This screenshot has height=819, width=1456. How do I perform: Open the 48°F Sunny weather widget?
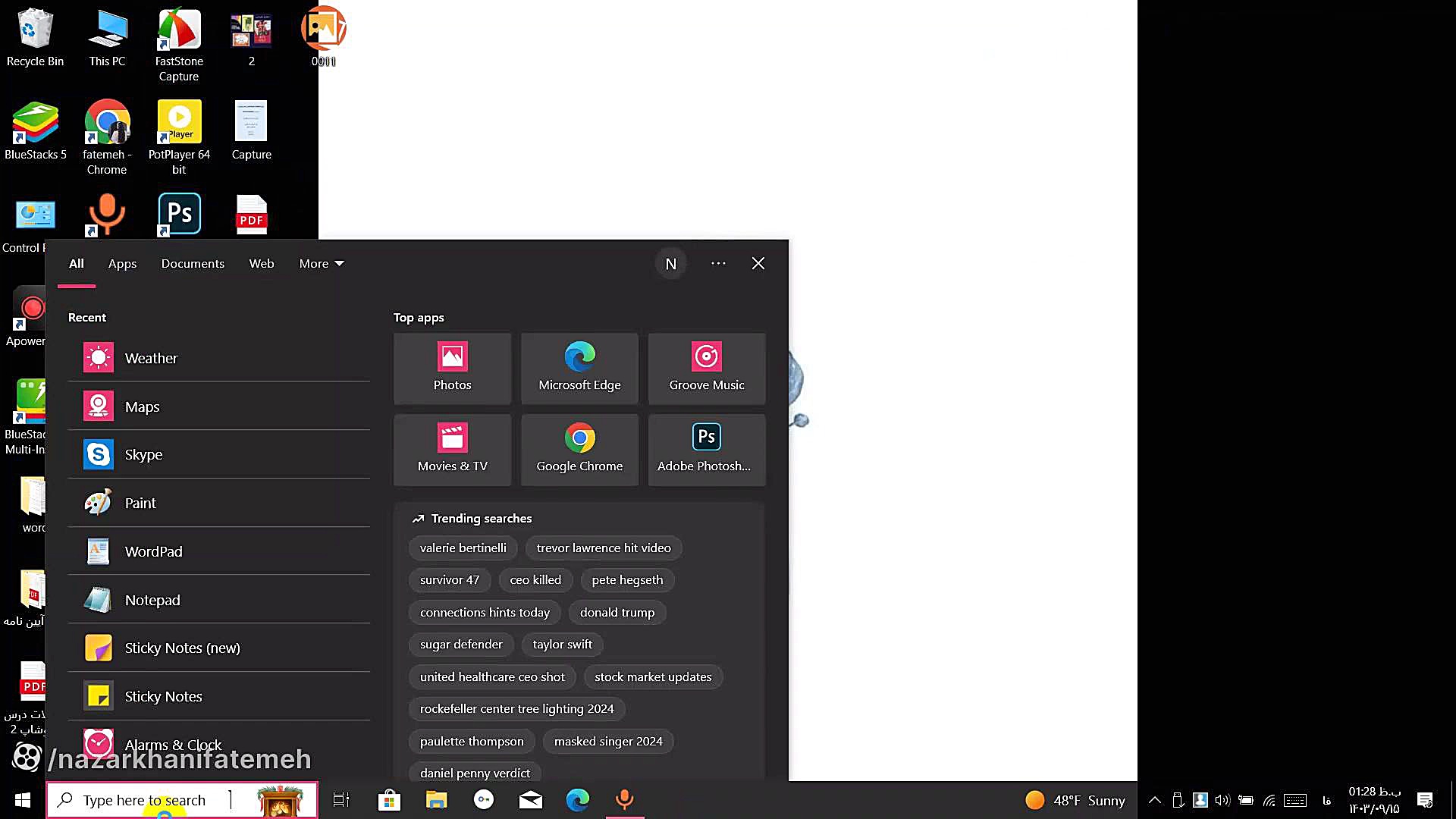(x=1075, y=800)
